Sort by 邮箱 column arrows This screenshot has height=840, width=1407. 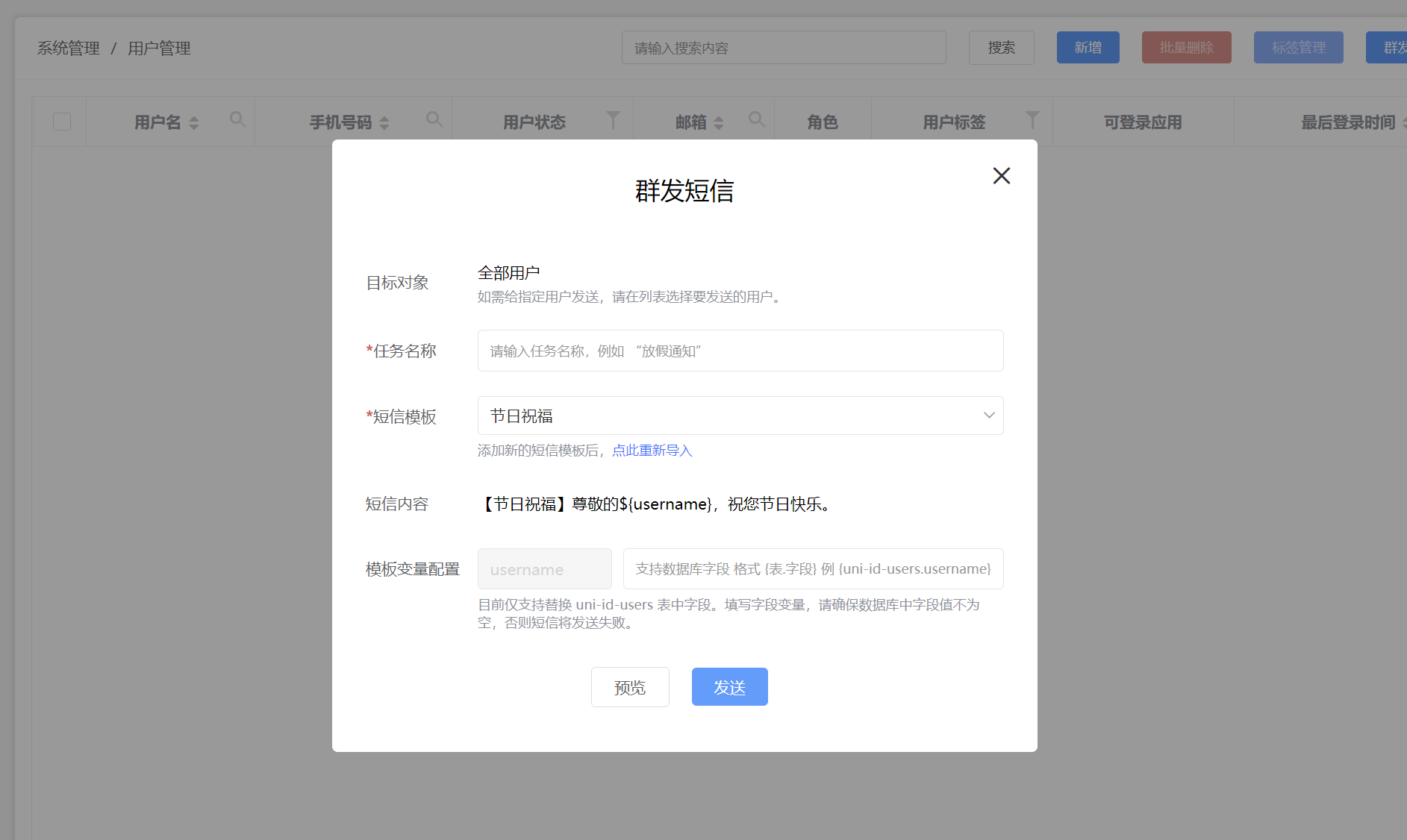coord(719,123)
